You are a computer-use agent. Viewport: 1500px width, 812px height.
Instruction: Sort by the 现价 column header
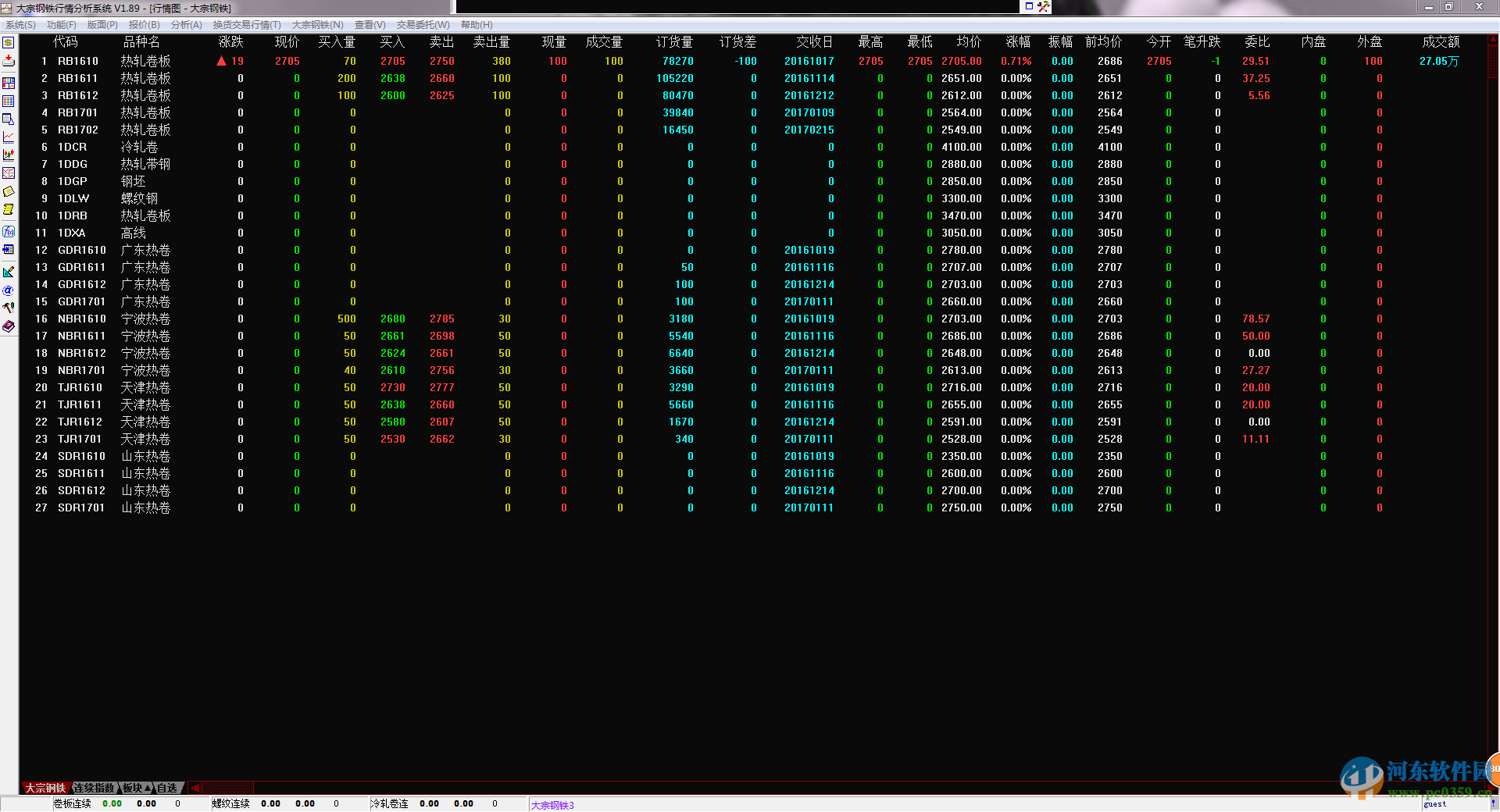pyautogui.click(x=287, y=42)
